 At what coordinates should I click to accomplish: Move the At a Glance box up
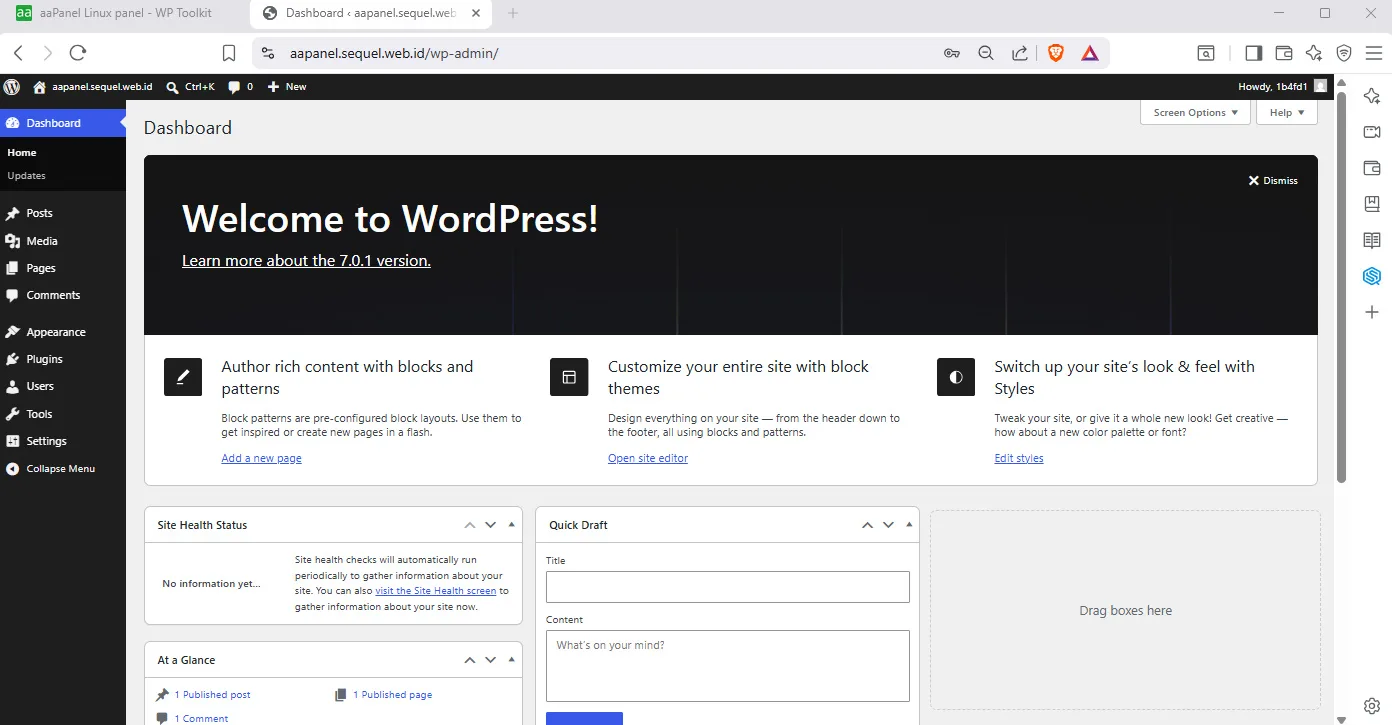pos(470,660)
